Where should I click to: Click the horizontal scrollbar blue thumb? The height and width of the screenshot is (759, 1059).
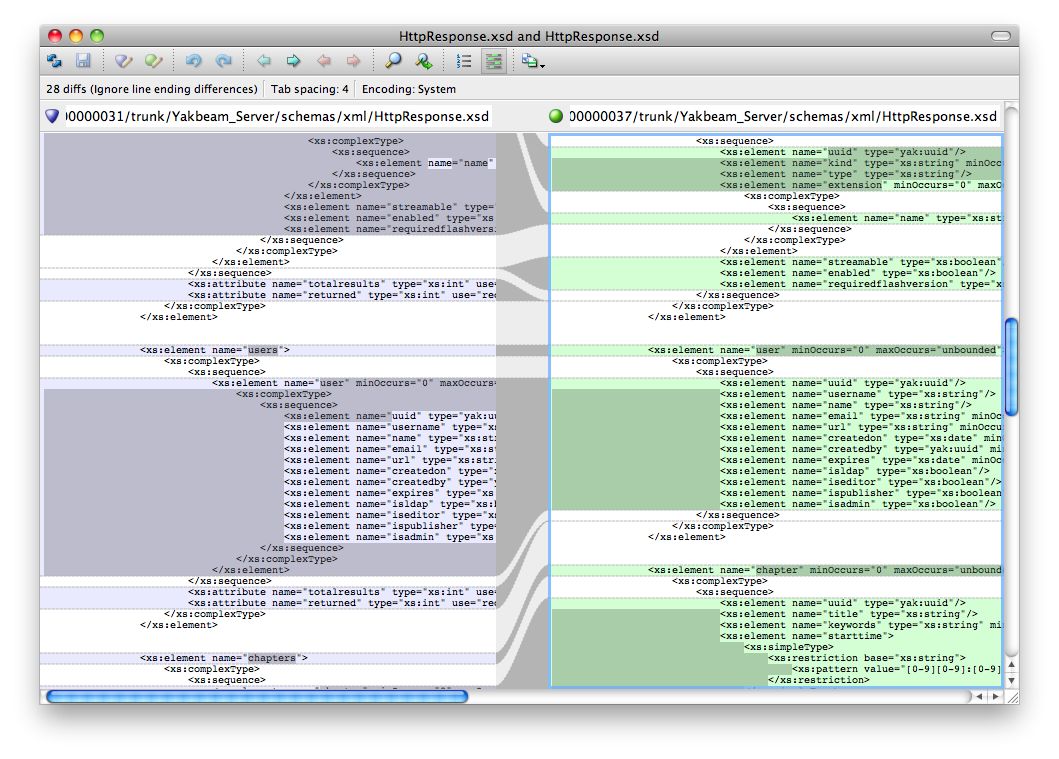click(257, 696)
